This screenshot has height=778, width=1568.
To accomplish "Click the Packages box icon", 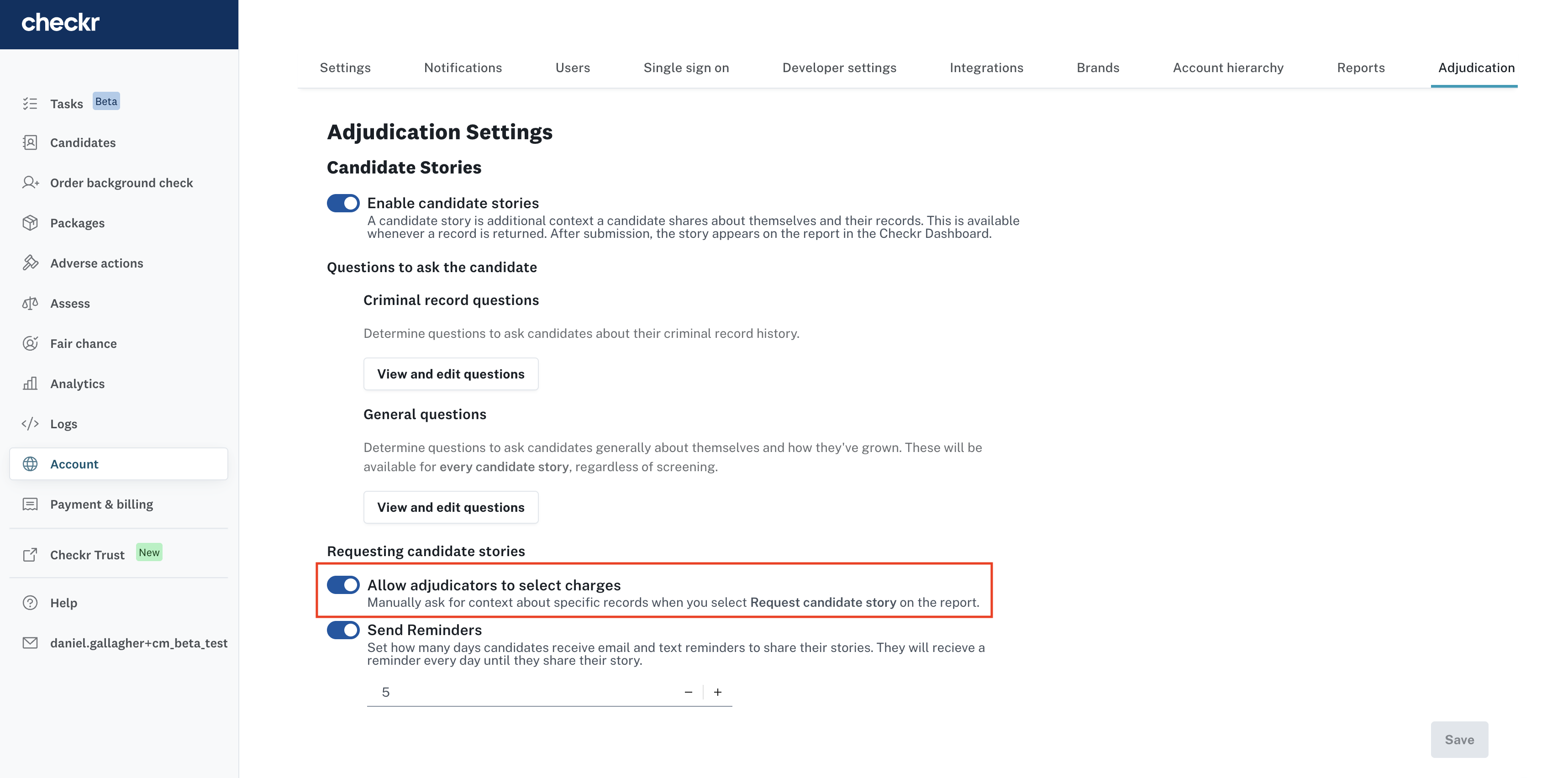I will click(30, 223).
